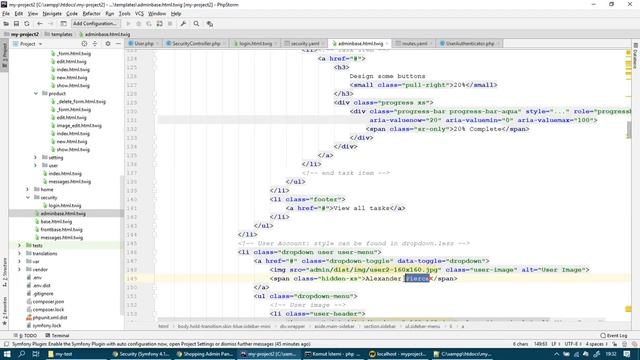Click the Search Everywhere magnifier icon

[196, 24]
